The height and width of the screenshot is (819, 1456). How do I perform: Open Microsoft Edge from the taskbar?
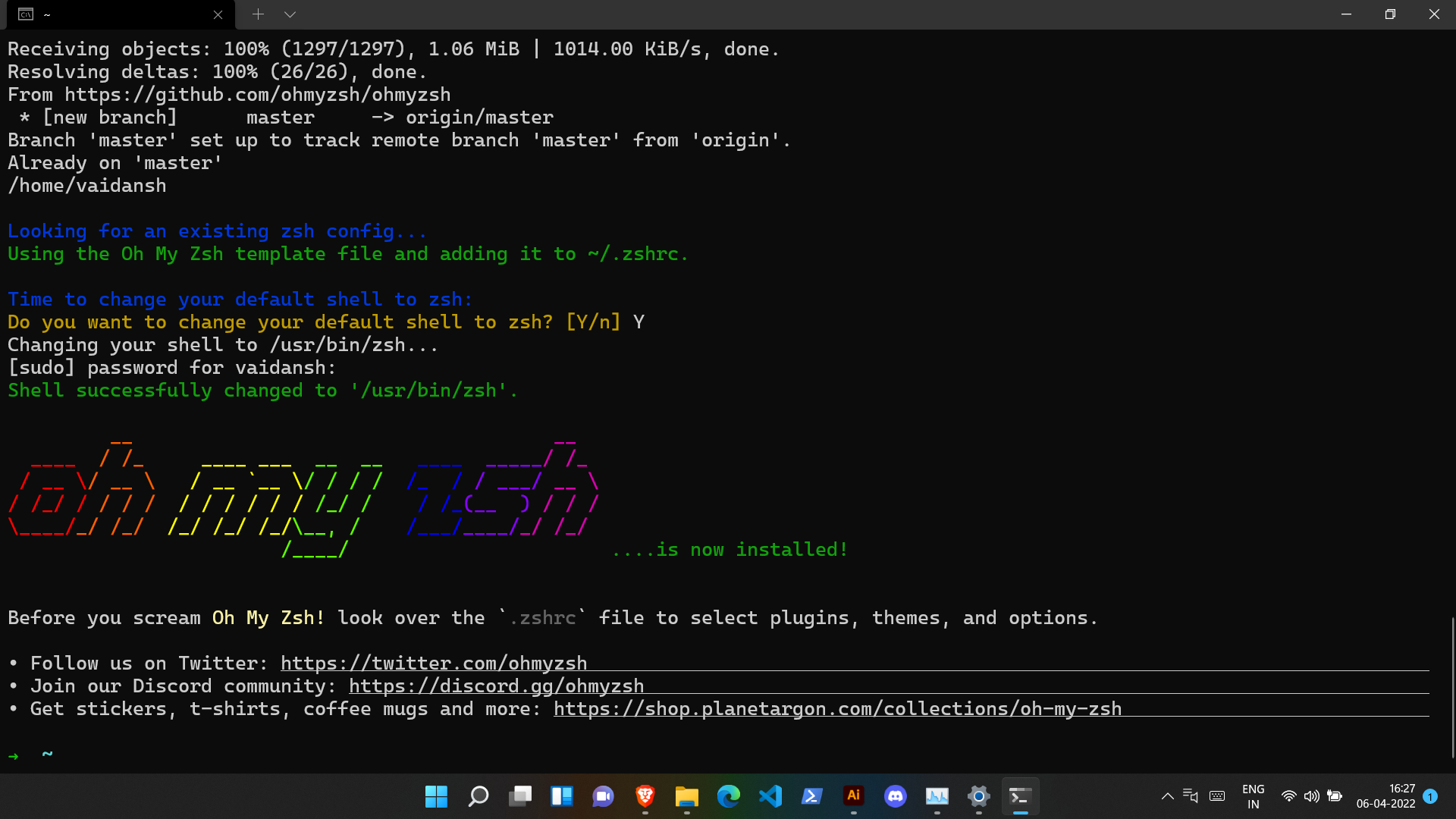729,796
